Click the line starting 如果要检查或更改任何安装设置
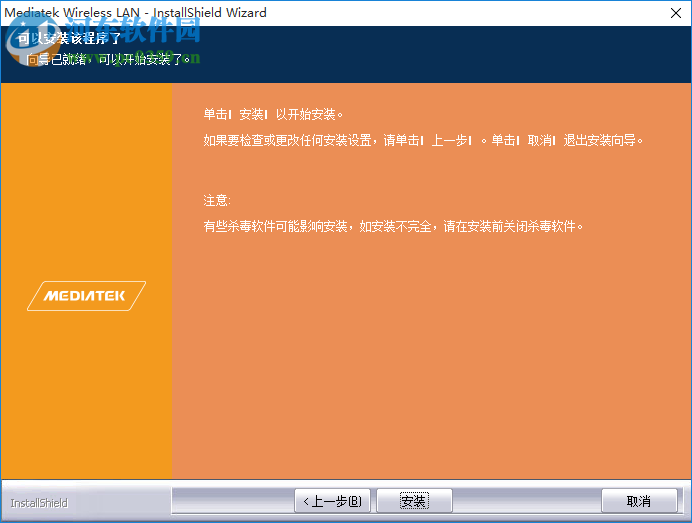 pos(423,140)
